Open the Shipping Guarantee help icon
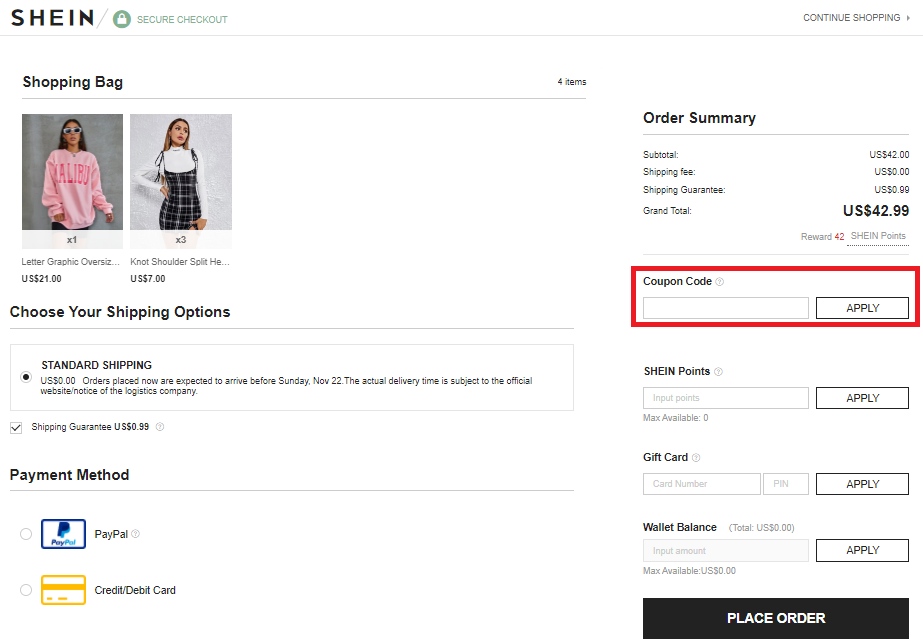Image resolution: width=923 pixels, height=643 pixels. 161,426
